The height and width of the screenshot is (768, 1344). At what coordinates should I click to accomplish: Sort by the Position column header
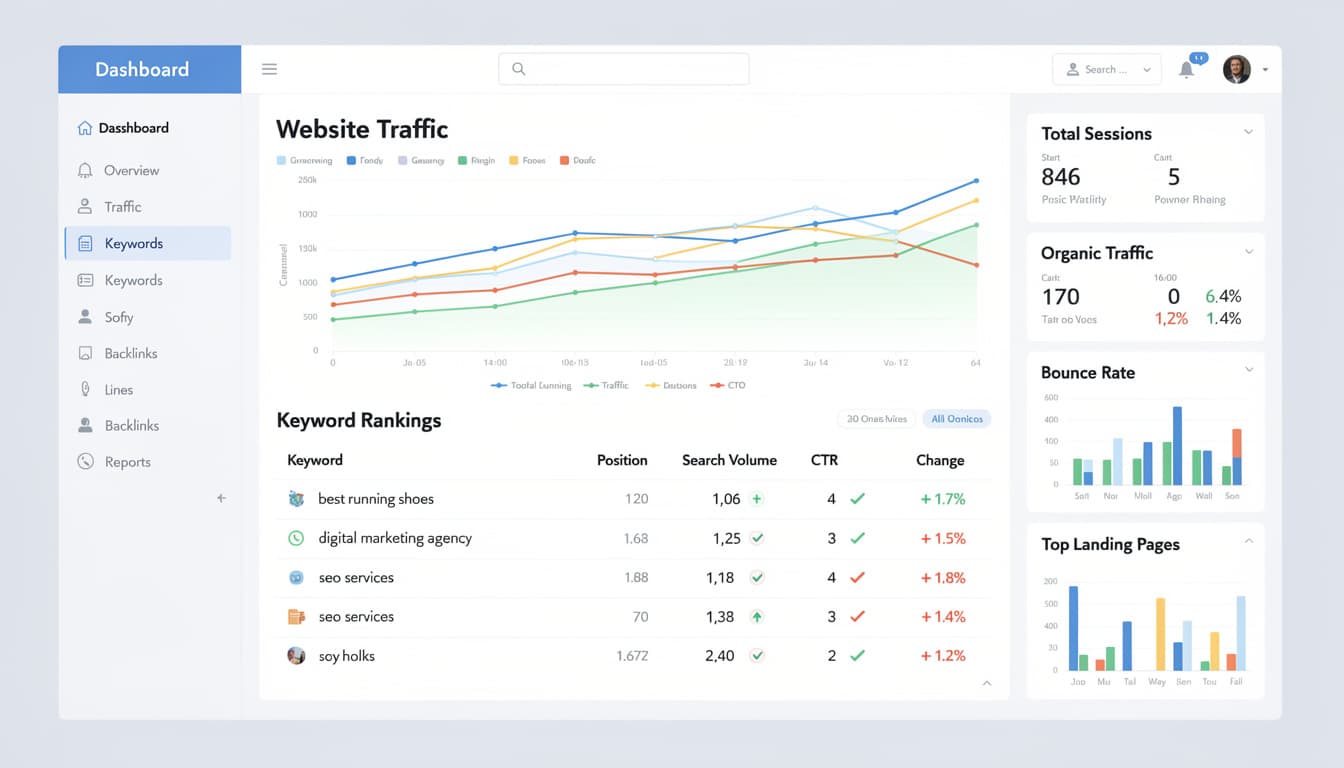(x=622, y=460)
